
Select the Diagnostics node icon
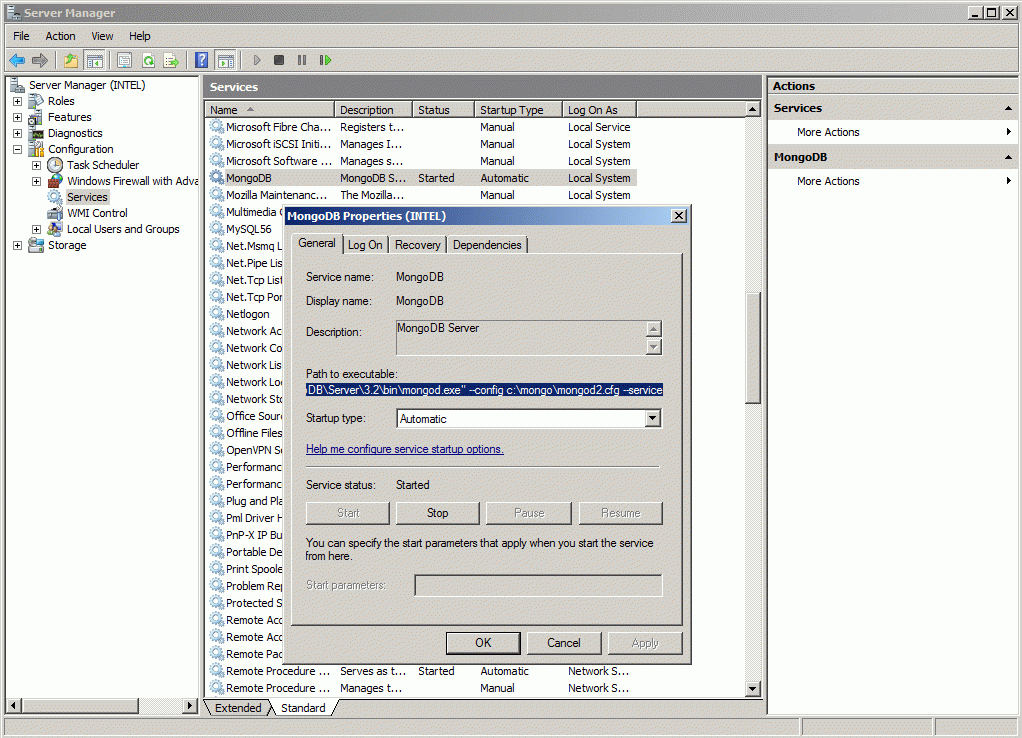click(37, 133)
